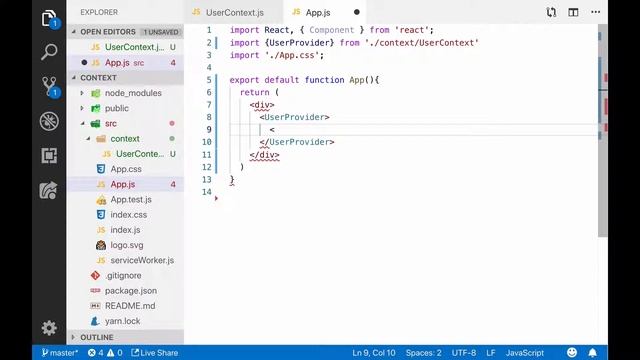Switch to the UserContext.js tab

(233, 12)
